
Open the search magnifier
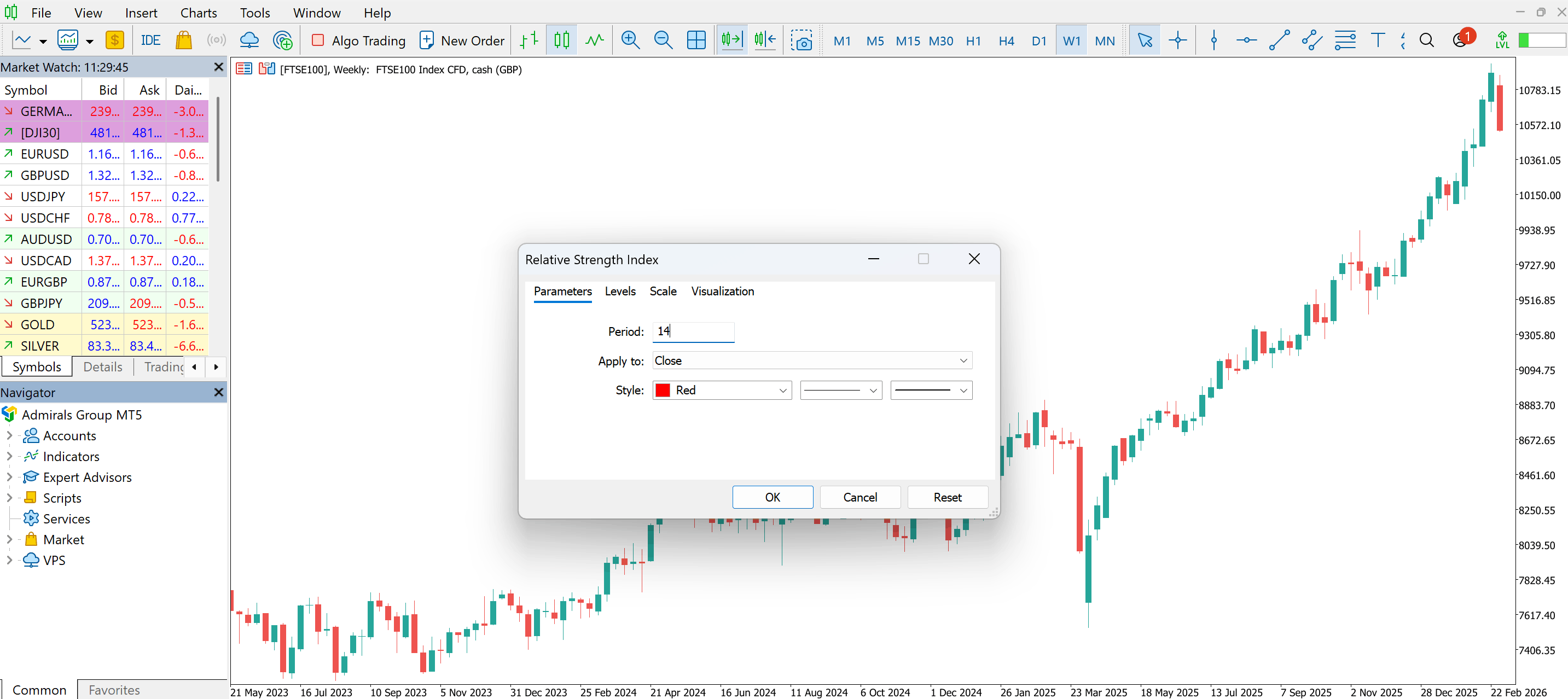[1427, 41]
